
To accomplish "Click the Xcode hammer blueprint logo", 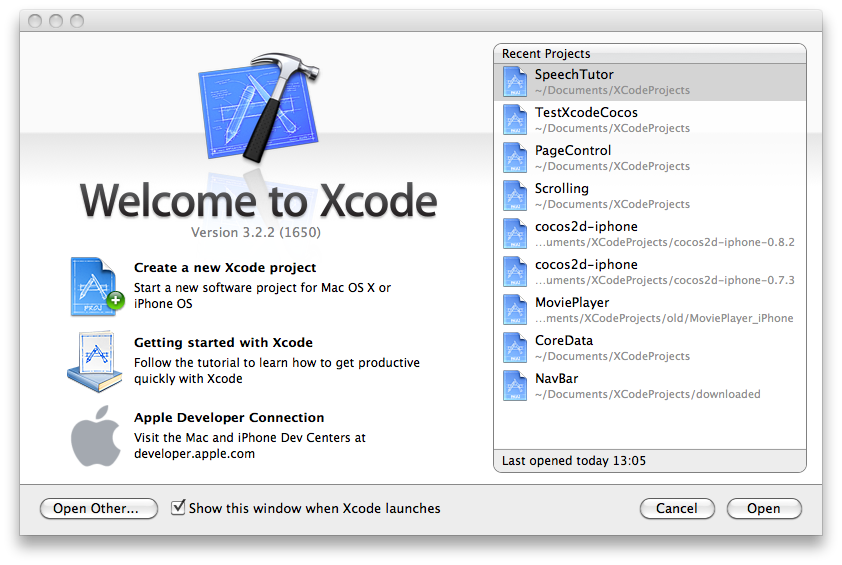I will pos(259,106).
